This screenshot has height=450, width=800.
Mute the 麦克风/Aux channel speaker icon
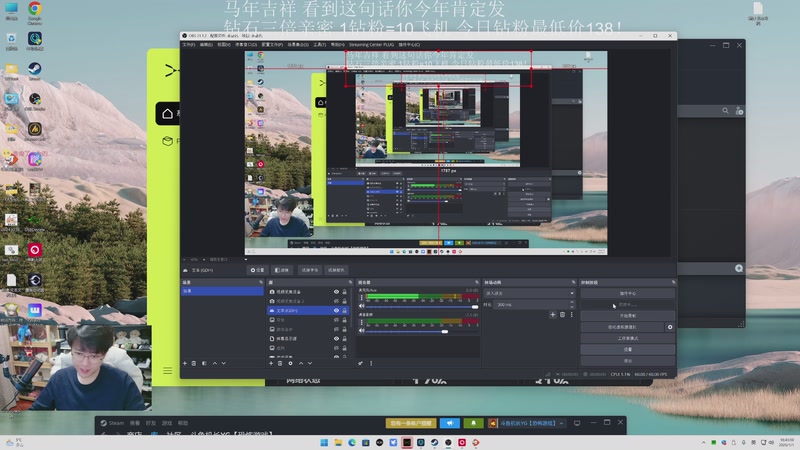click(x=362, y=306)
